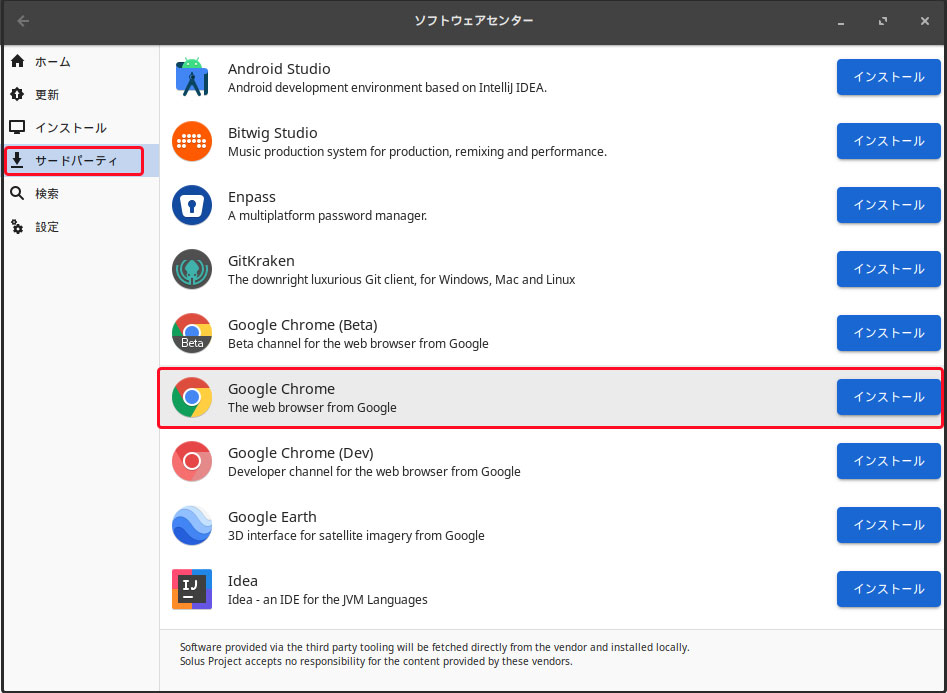Click the Enpass password manager icon

tap(191, 205)
